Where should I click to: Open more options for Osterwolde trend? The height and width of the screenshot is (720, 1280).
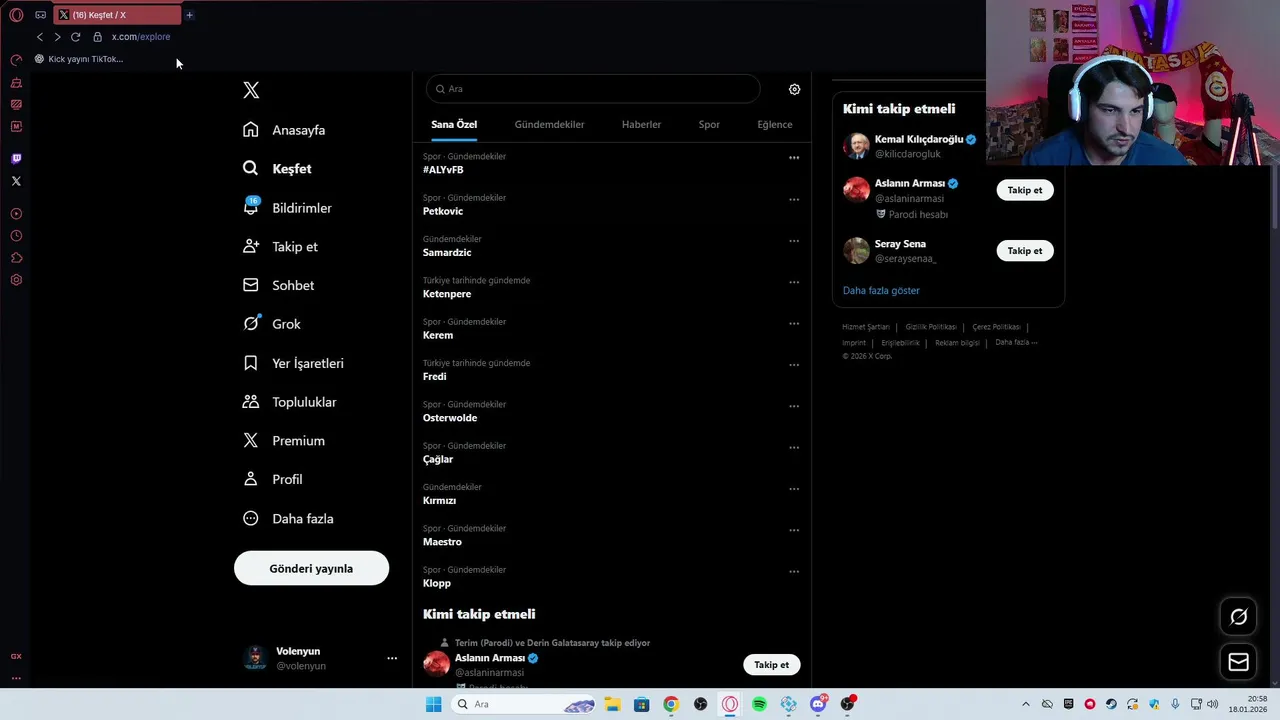pyautogui.click(x=794, y=406)
